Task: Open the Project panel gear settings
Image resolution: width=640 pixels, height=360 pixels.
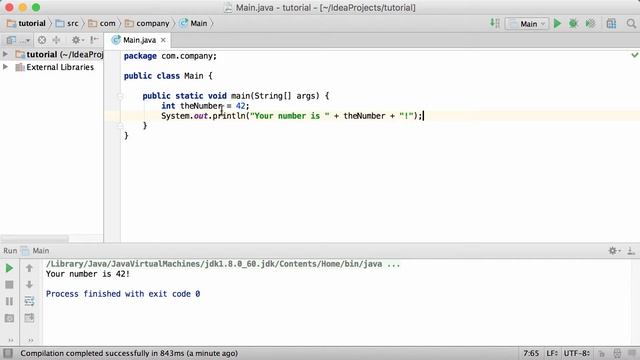Action: 77,40
